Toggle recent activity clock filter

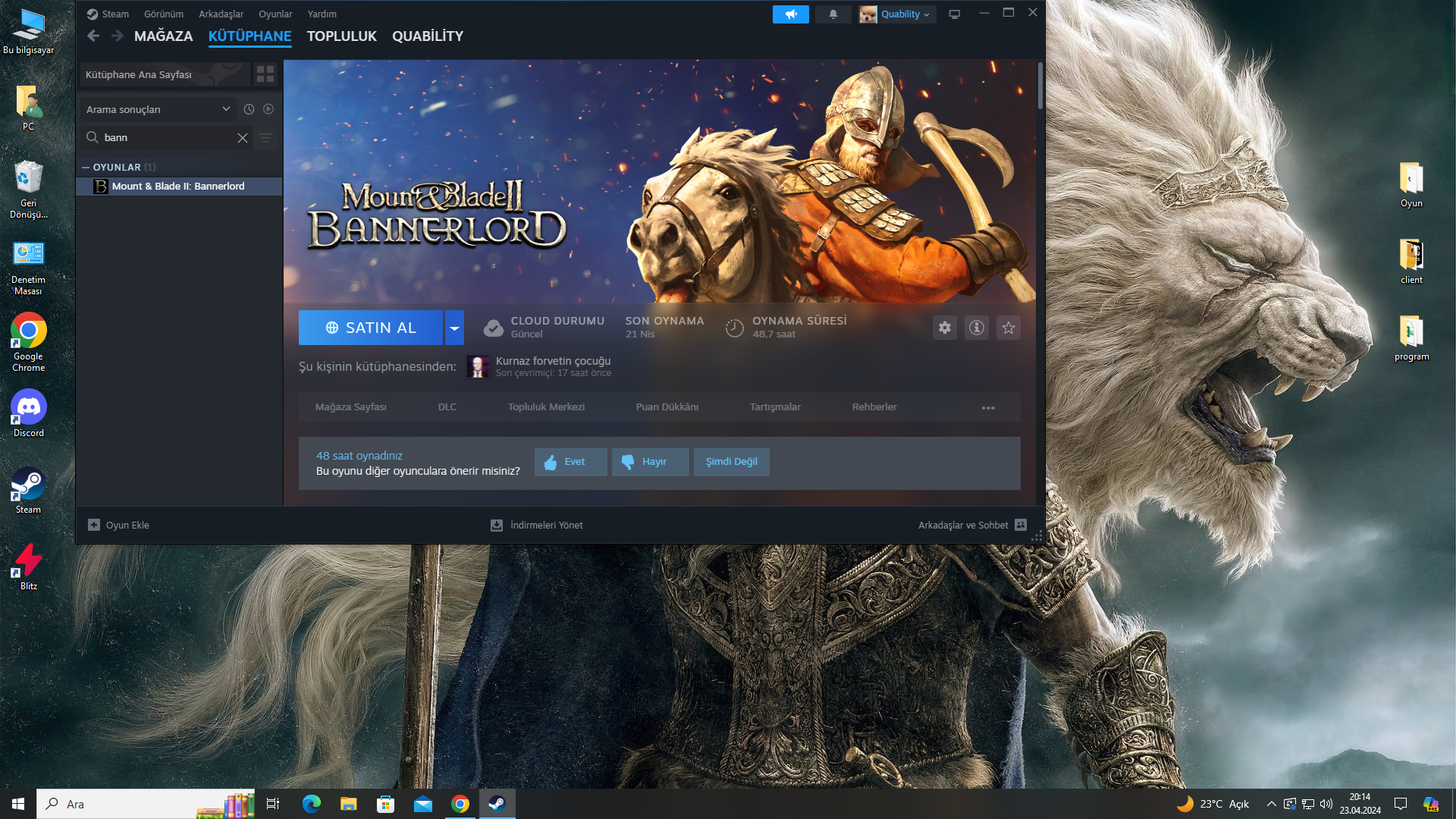249,109
